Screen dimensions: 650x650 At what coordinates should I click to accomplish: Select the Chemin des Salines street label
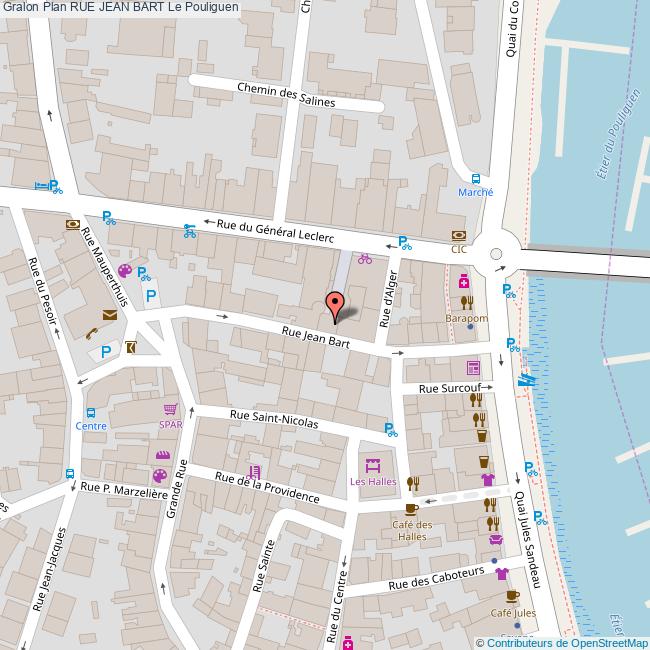[286, 95]
